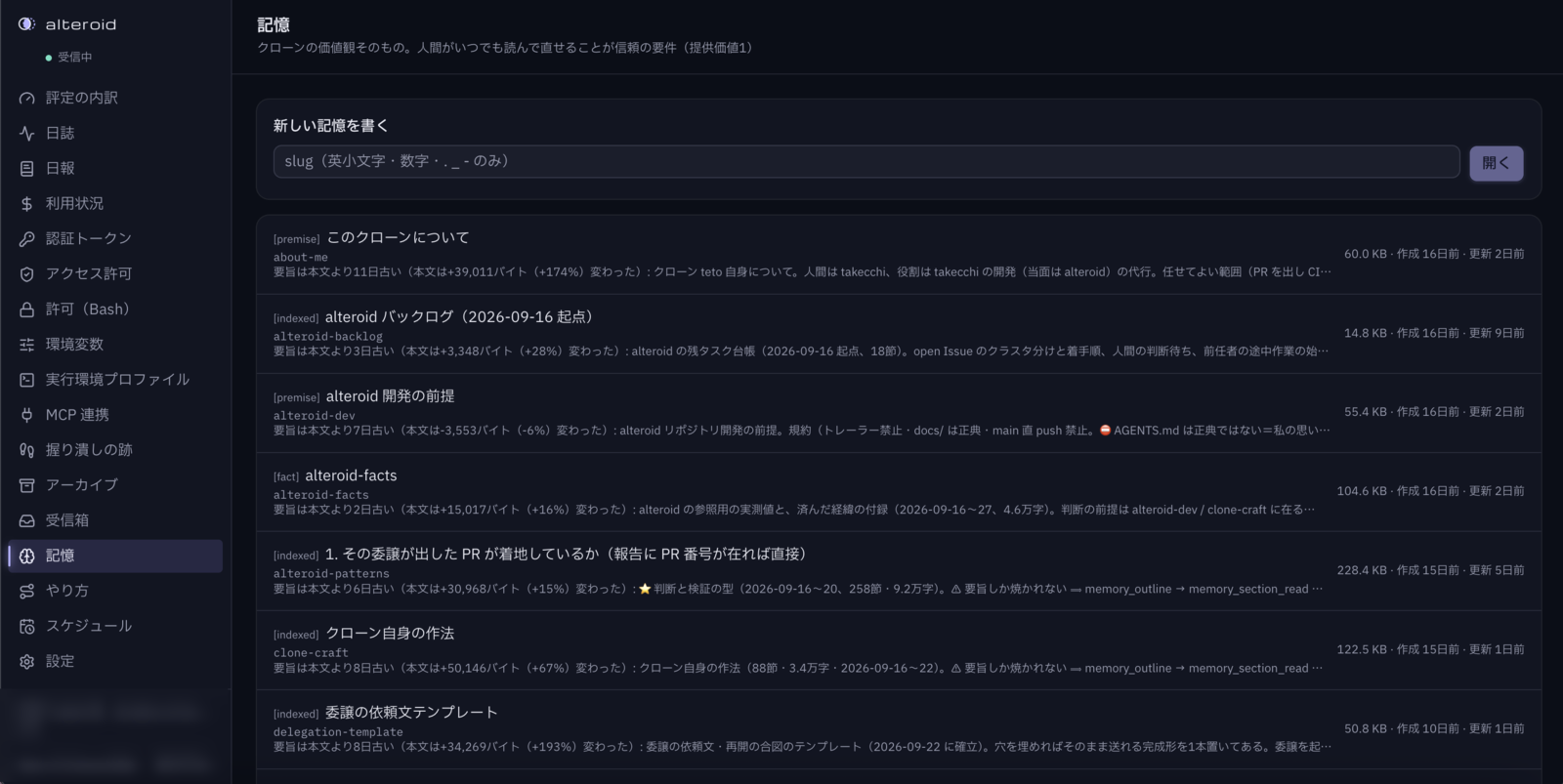This screenshot has width=1563, height=784.
Task: Open the 設定 page
Action: 115,661
